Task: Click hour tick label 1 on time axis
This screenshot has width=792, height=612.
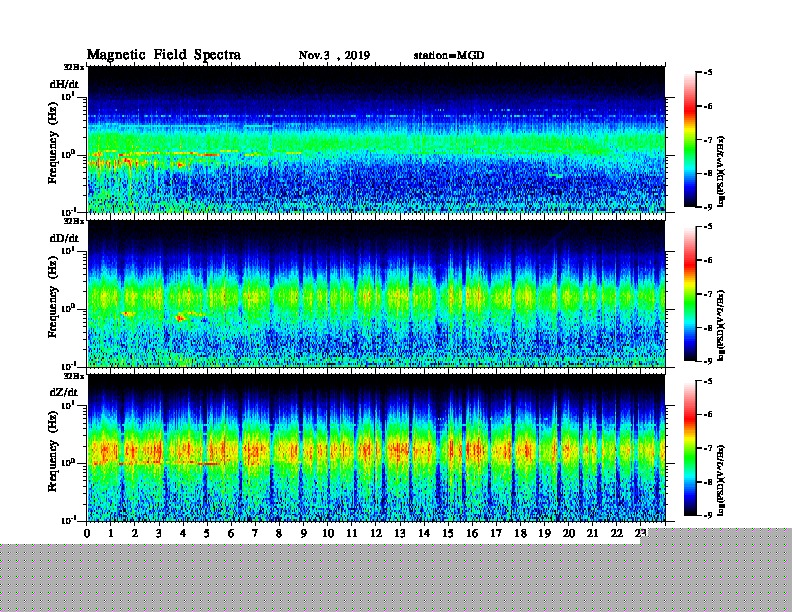Action: 111,533
